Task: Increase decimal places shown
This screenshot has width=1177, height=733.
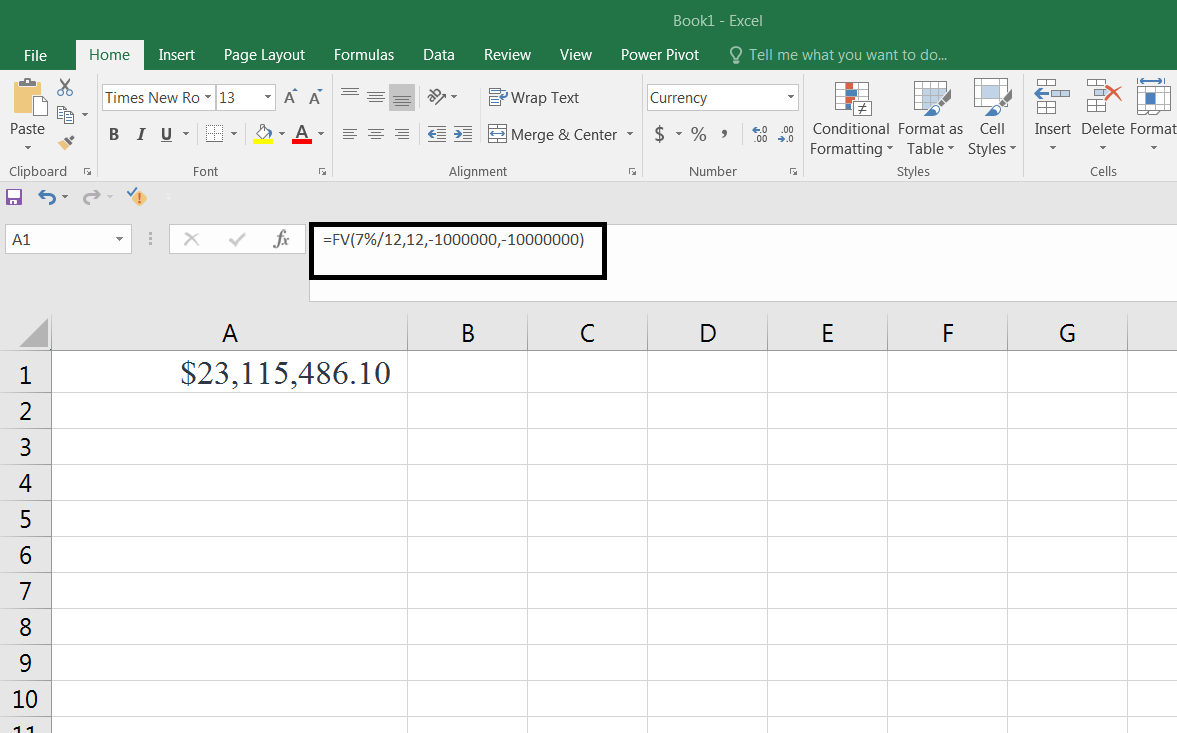Action: (760, 134)
